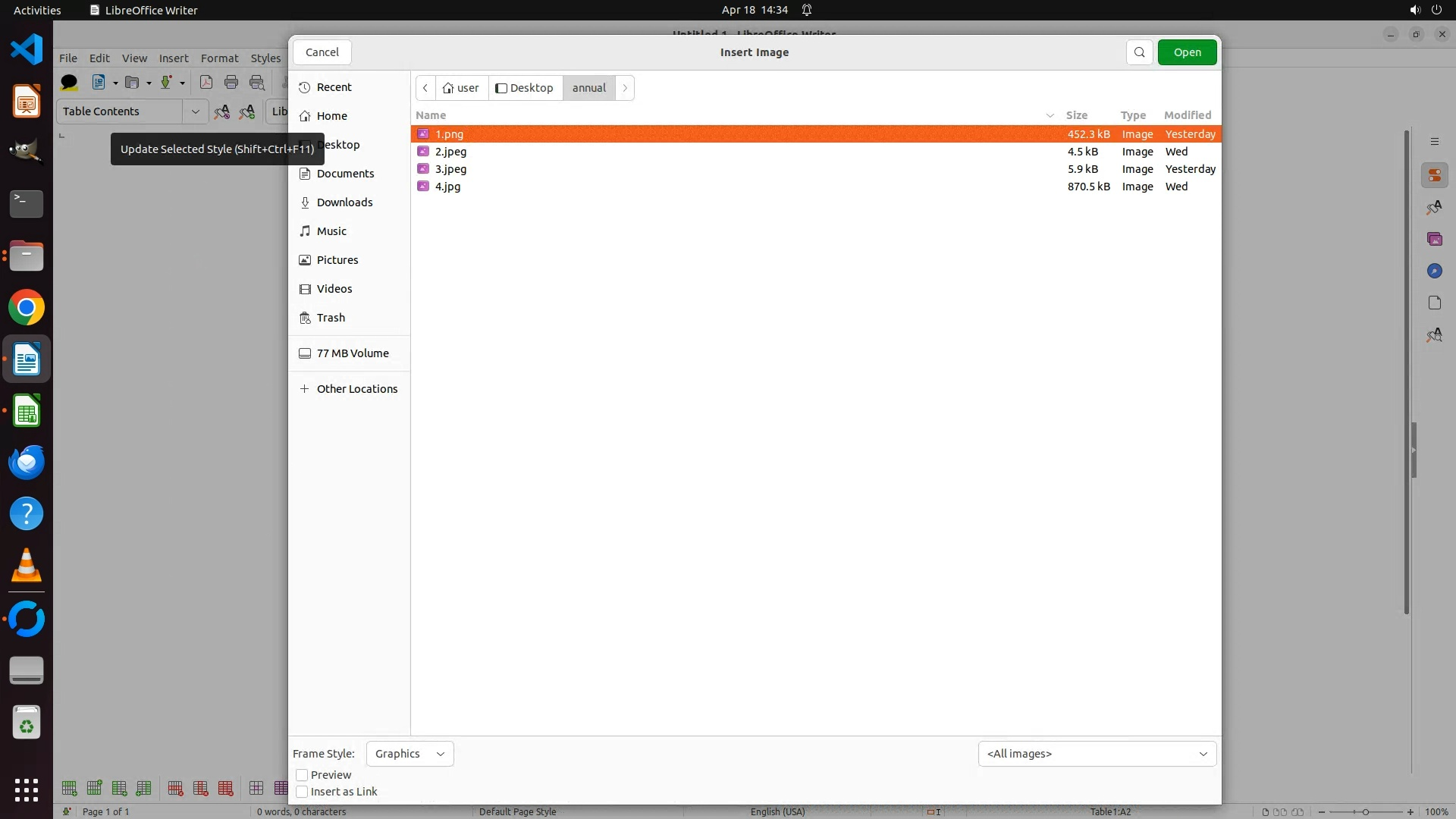Open Recent files in sidebar
This screenshot has height=819, width=1456.
coord(334,87)
